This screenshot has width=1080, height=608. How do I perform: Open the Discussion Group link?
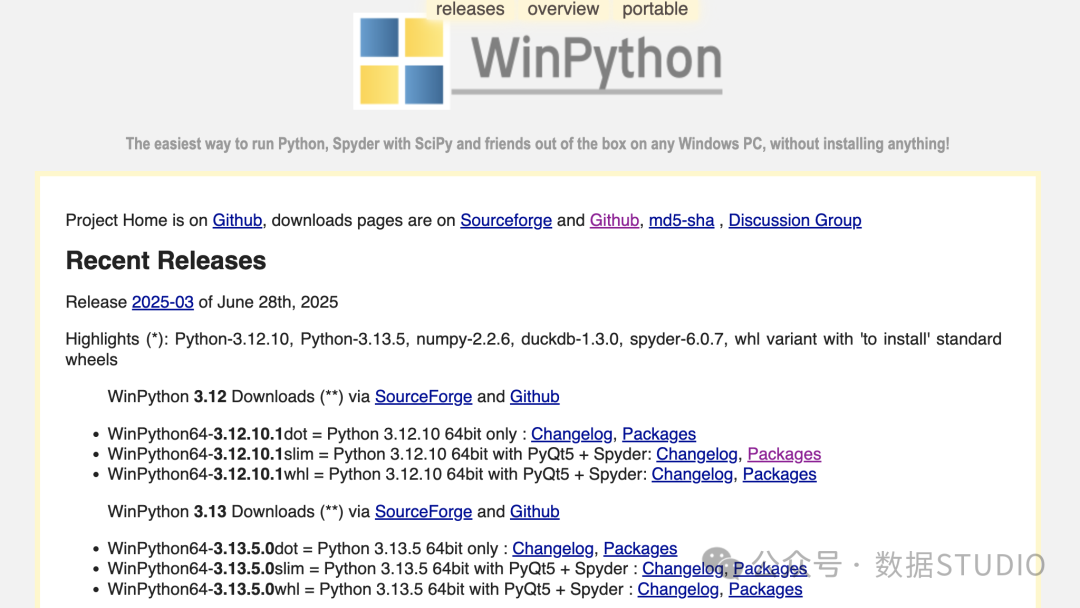(795, 220)
